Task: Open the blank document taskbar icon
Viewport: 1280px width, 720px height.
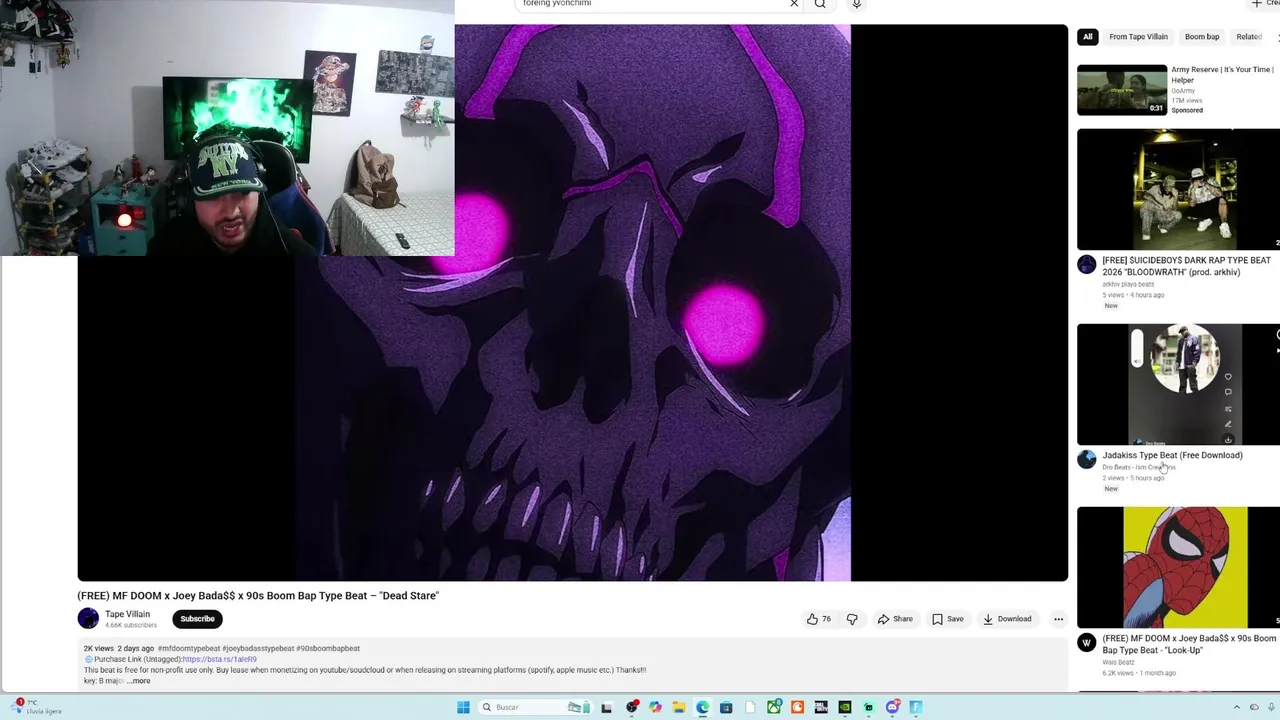Action: [x=750, y=707]
